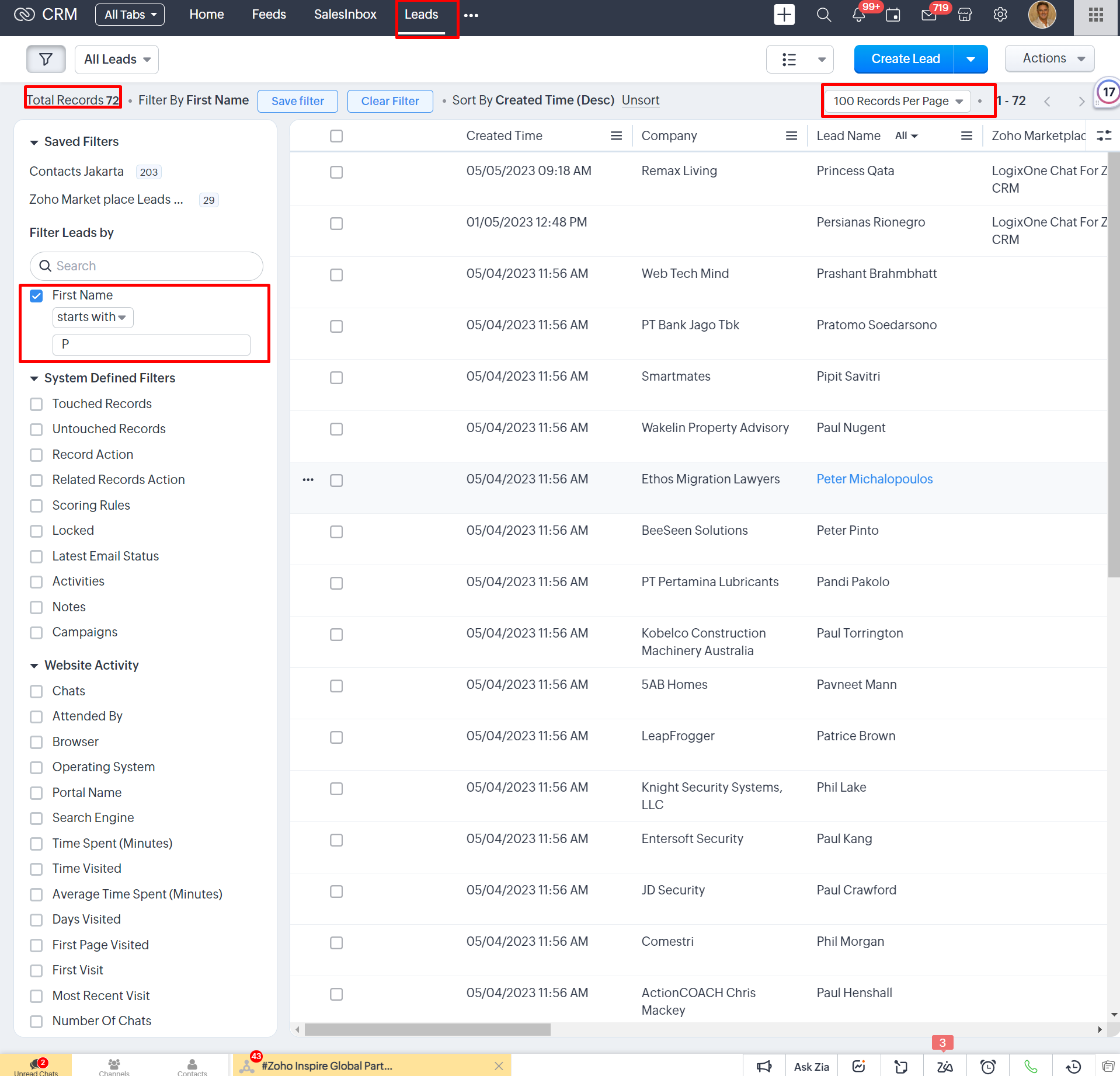Click the Ask Zia button

tap(811, 1067)
